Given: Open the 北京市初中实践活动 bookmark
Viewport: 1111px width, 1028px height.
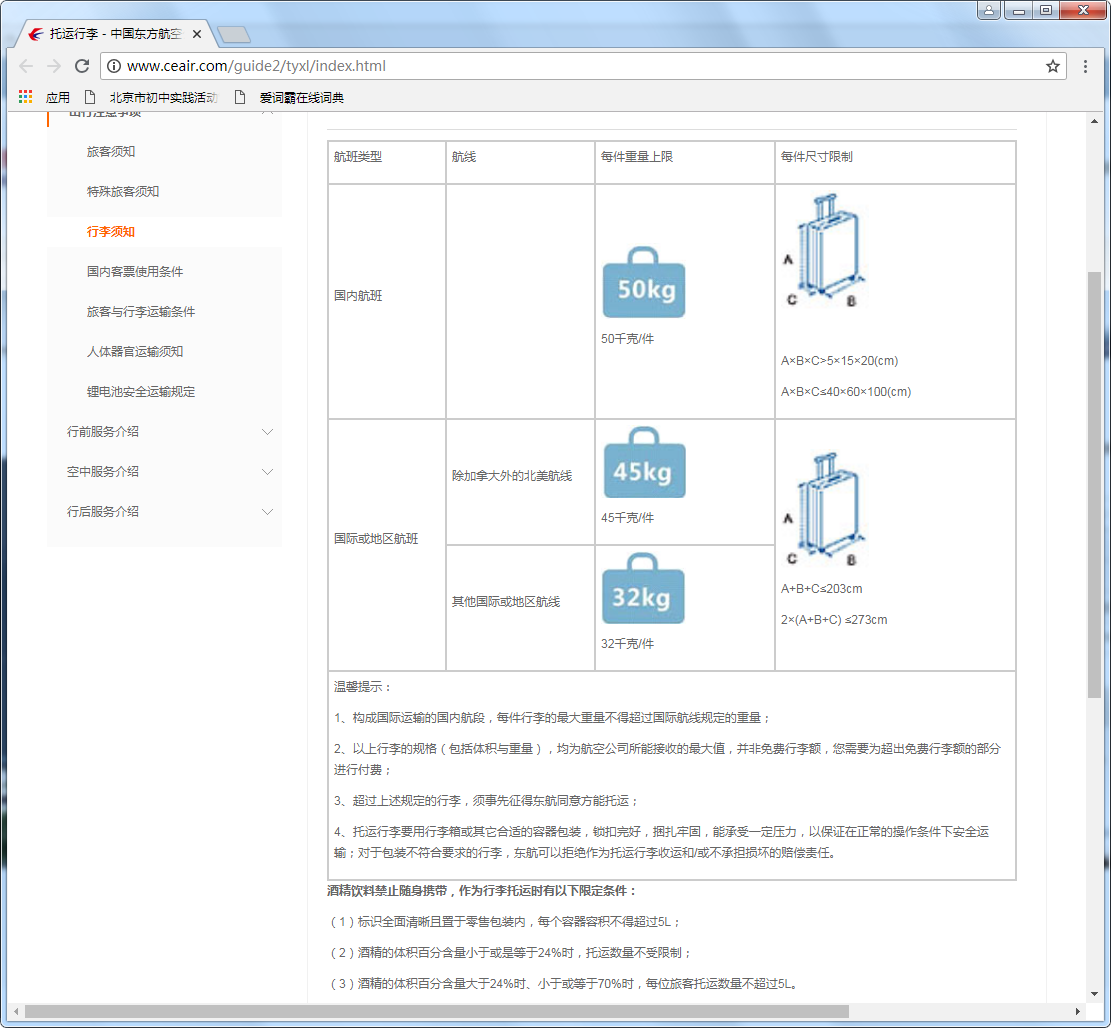Looking at the screenshot, I should pos(152,97).
